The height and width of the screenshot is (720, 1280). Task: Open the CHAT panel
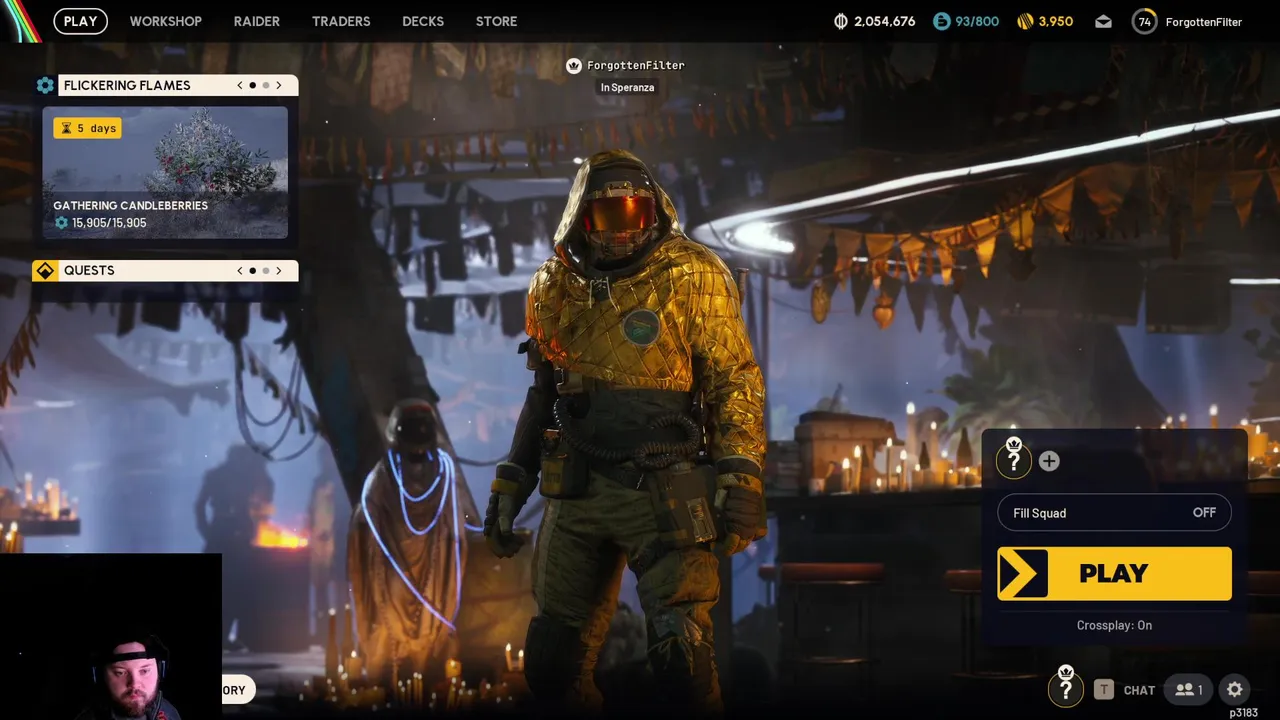coord(1139,690)
